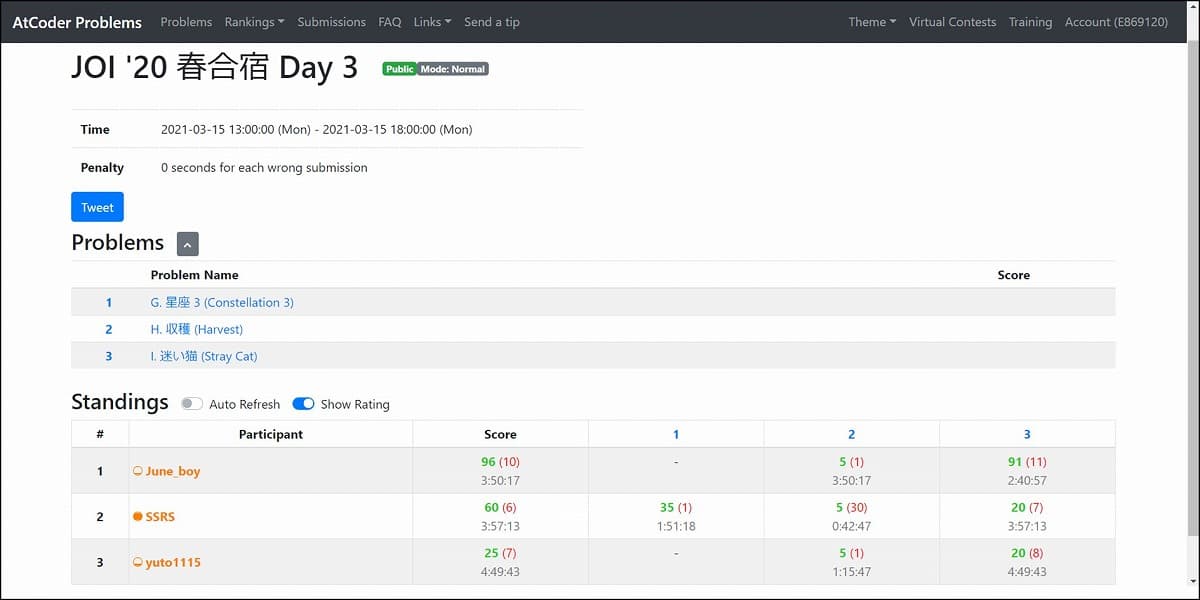Viewport: 1200px width, 600px height.
Task: Open column 1 problem link in the Standings header
Action: point(676,434)
